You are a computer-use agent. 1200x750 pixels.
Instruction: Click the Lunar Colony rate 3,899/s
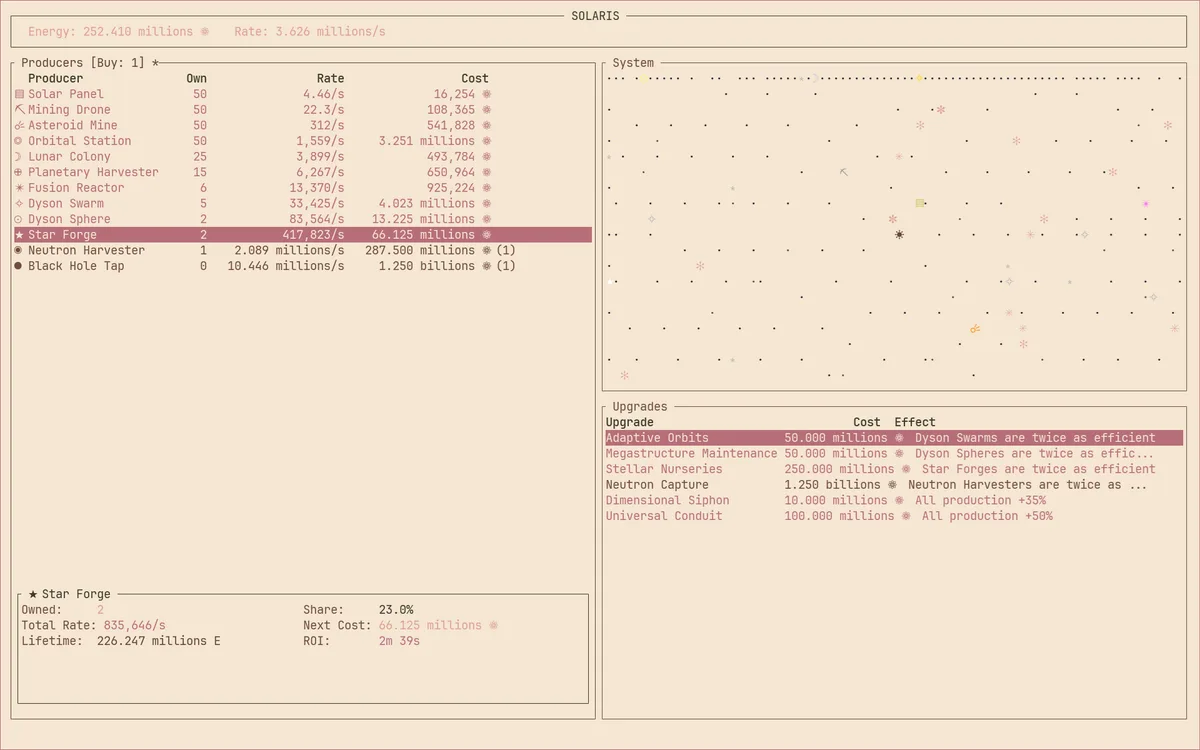click(x=320, y=157)
